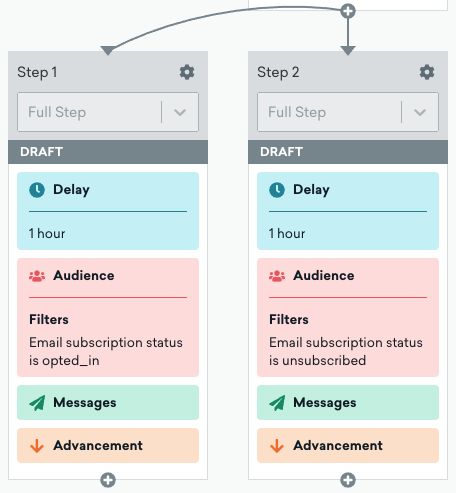Click the clock icon in Step 1 Delay
The height and width of the screenshot is (493, 456).
(x=37, y=190)
